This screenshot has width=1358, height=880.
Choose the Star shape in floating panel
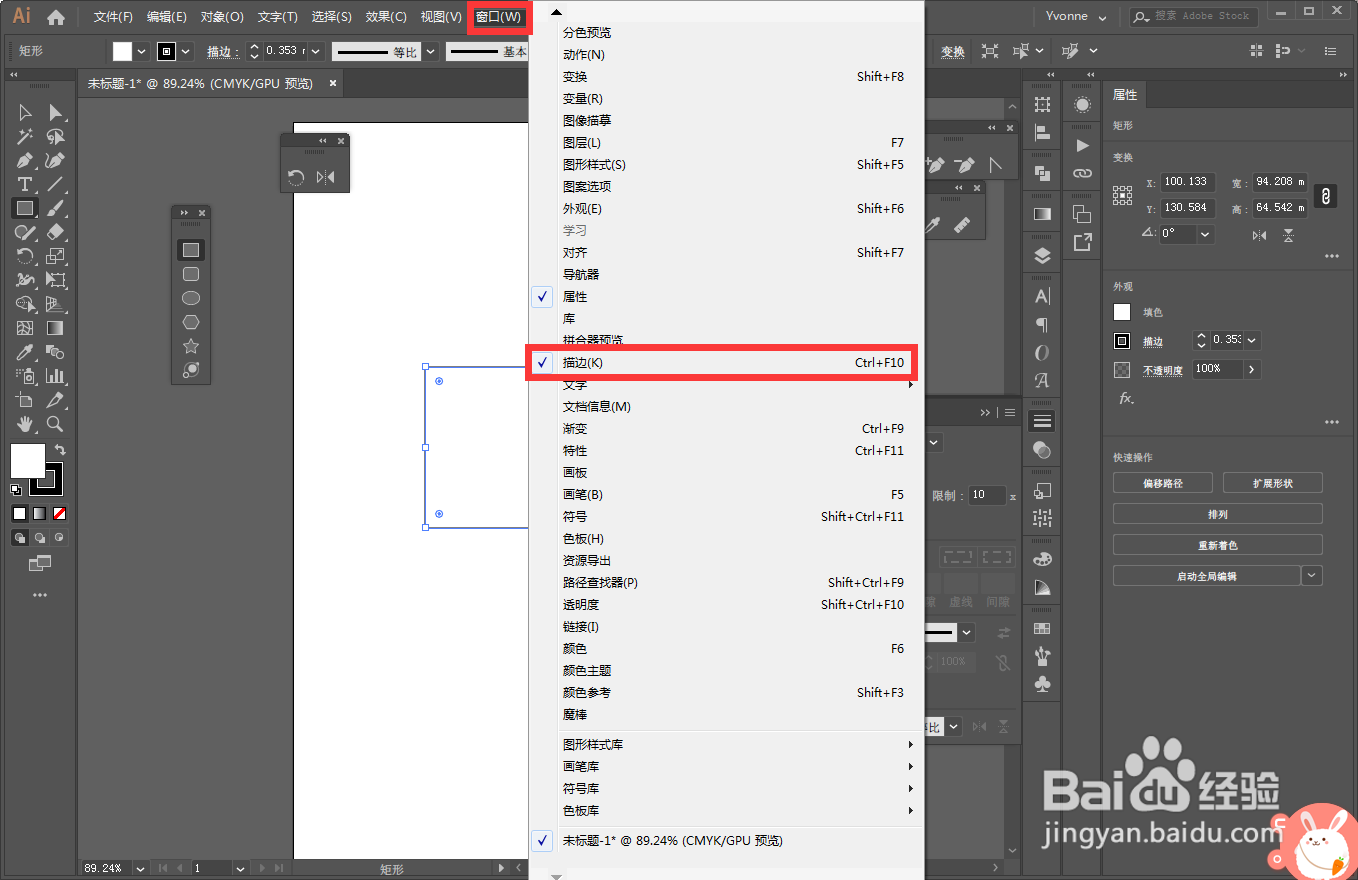click(191, 346)
